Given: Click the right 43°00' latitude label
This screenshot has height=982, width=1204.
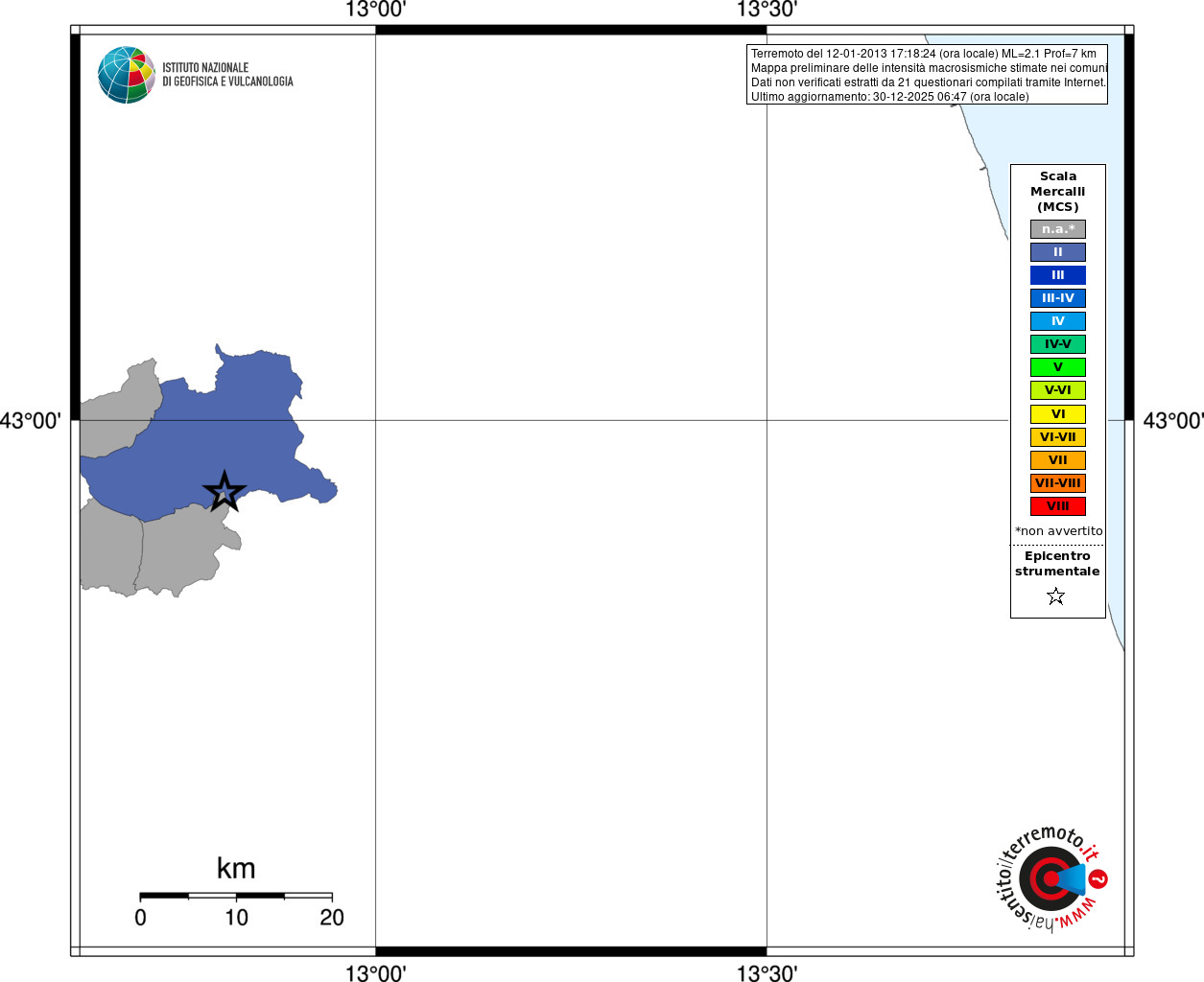Looking at the screenshot, I should coord(1172,421).
